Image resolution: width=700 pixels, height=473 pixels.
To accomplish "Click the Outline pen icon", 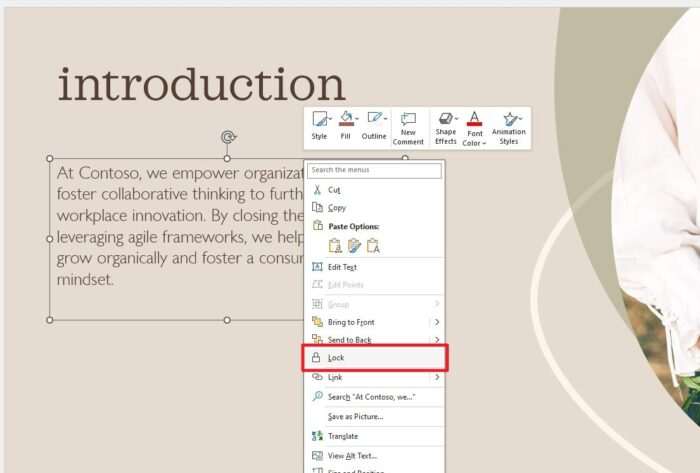I will (373, 119).
